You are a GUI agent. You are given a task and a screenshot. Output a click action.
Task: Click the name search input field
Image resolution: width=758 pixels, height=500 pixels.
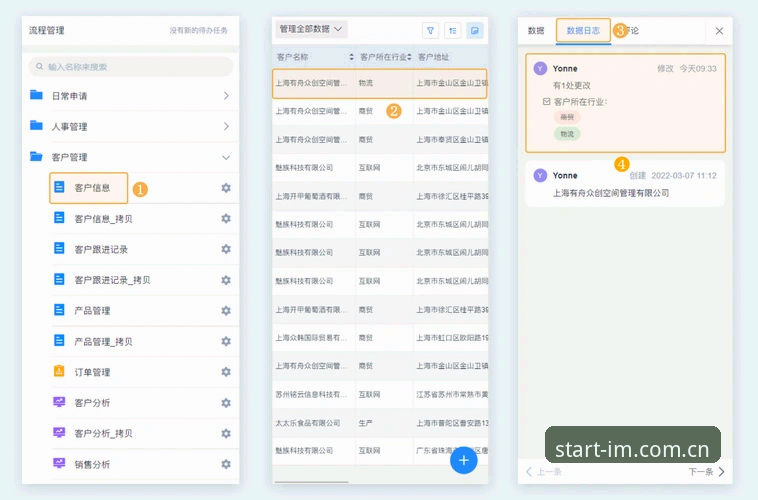[131, 66]
